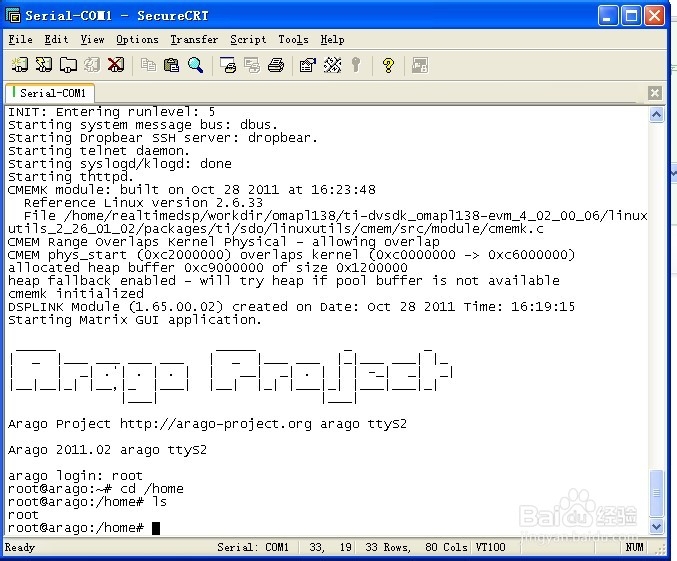Open the Tools menu
This screenshot has height=561, width=677.
pos(293,40)
